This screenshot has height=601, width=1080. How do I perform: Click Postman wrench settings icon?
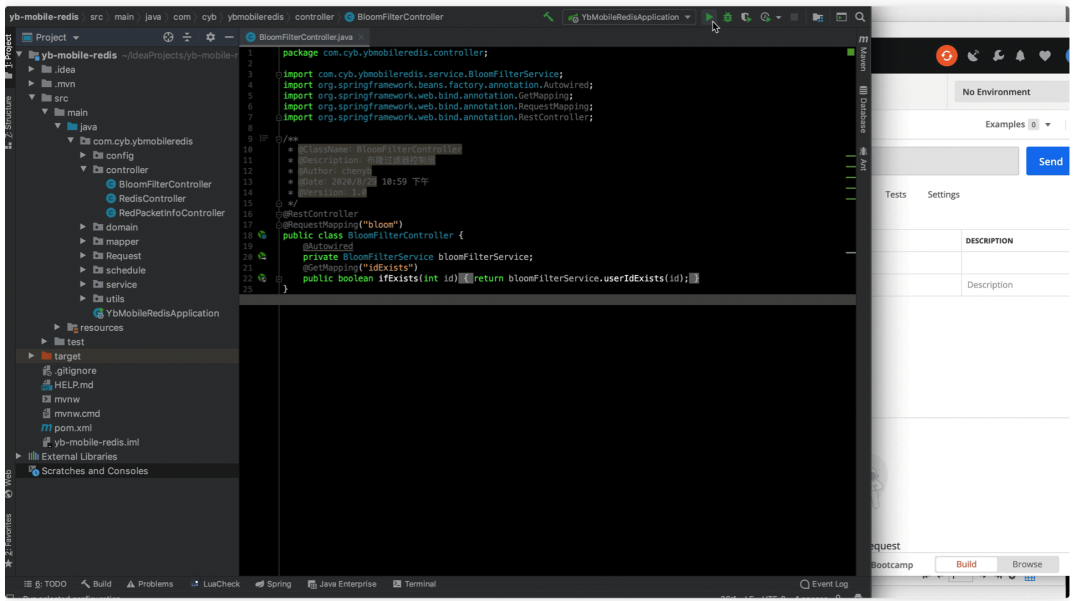tap(997, 56)
